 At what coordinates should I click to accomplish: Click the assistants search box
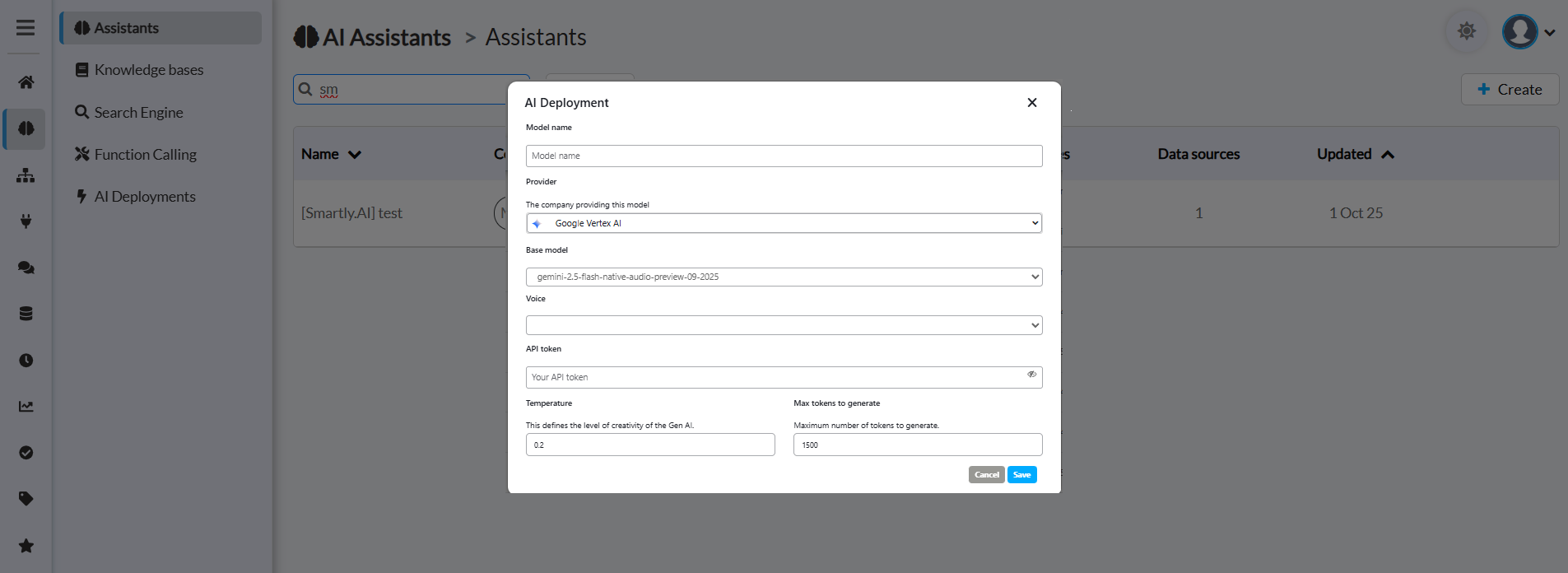point(412,89)
